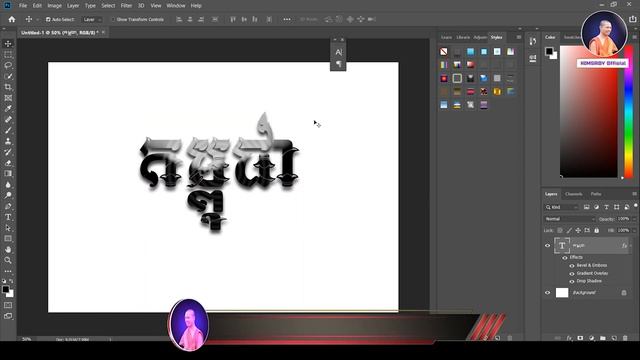The height and width of the screenshot is (360, 640).
Task: Hide the Background layer
Action: click(547, 293)
